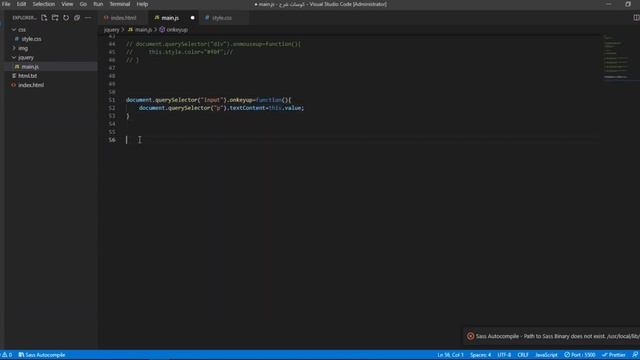Open the Help menu
The width and height of the screenshot is (640, 360).
(x=142, y=4)
